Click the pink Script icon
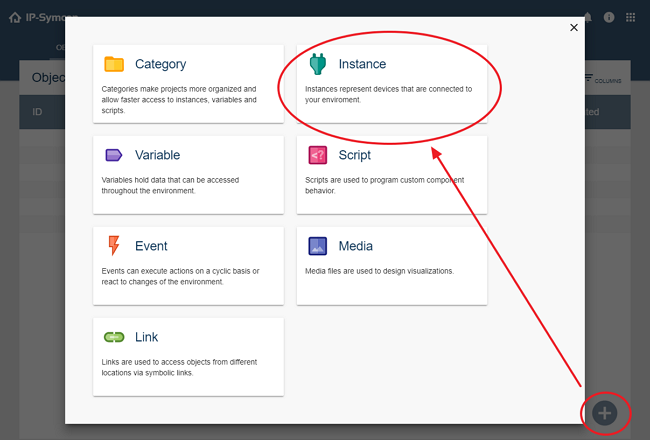Viewport: 650px width, 440px height. (x=318, y=155)
